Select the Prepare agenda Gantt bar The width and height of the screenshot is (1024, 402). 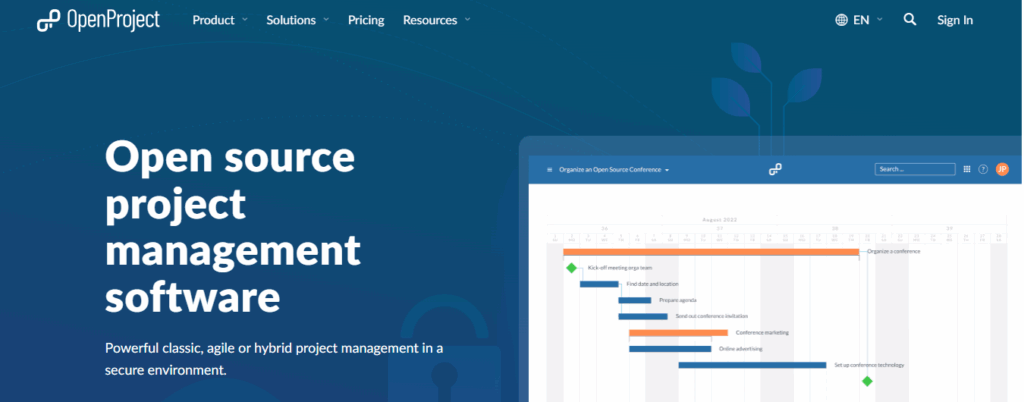[x=635, y=300]
